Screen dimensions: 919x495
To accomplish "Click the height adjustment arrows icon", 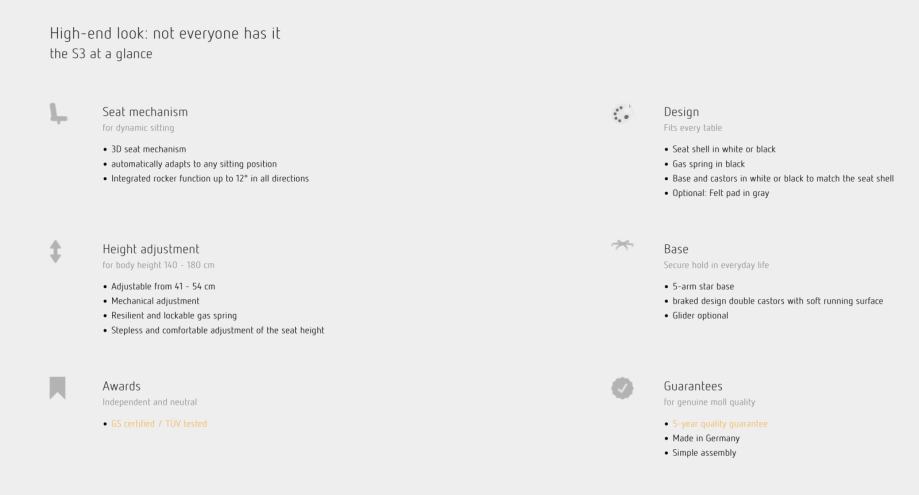I will click(58, 249).
